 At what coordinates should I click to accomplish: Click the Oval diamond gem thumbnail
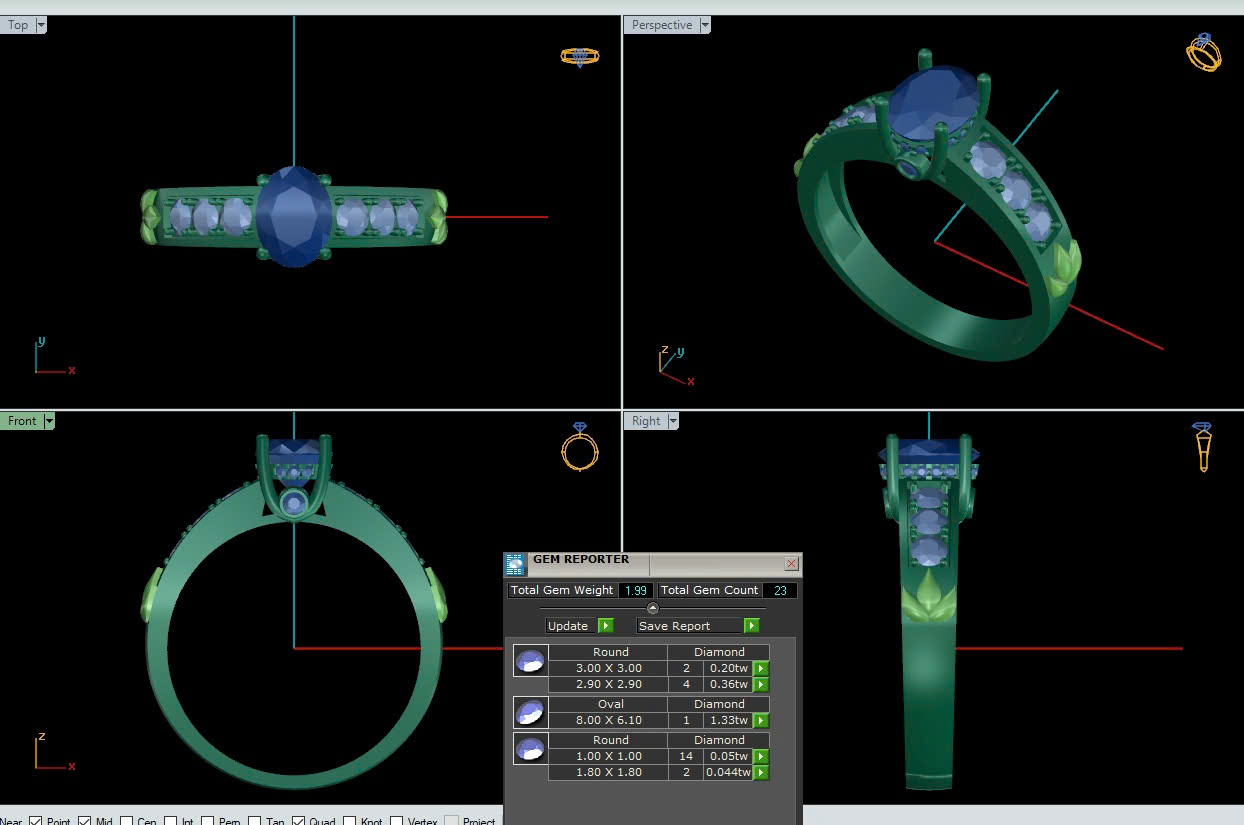530,712
